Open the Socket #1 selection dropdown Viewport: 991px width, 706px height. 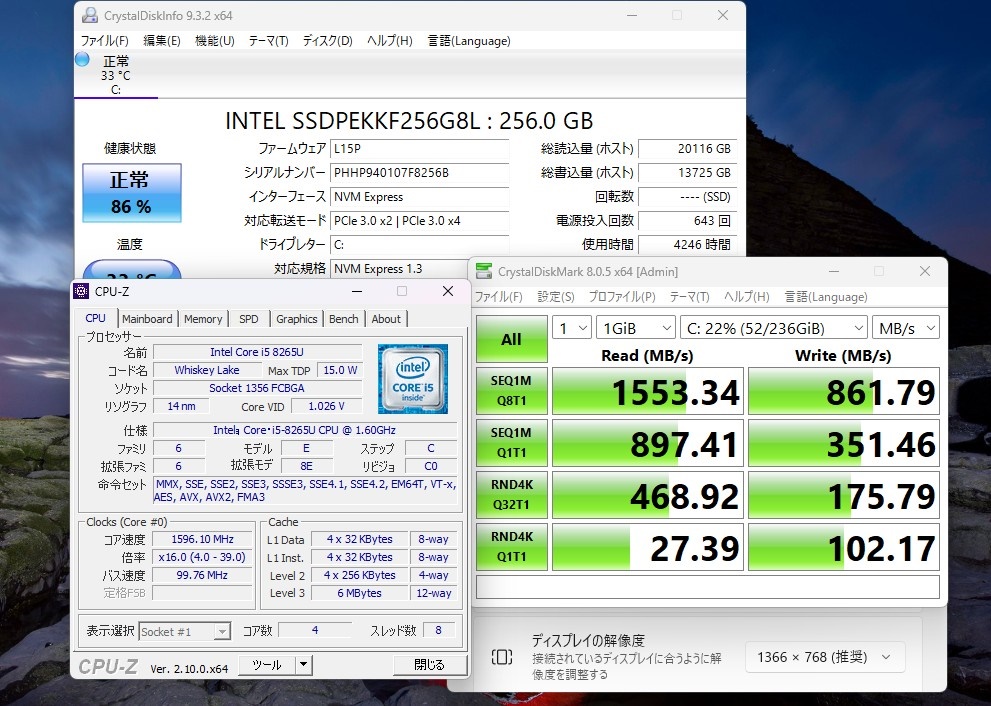point(185,631)
